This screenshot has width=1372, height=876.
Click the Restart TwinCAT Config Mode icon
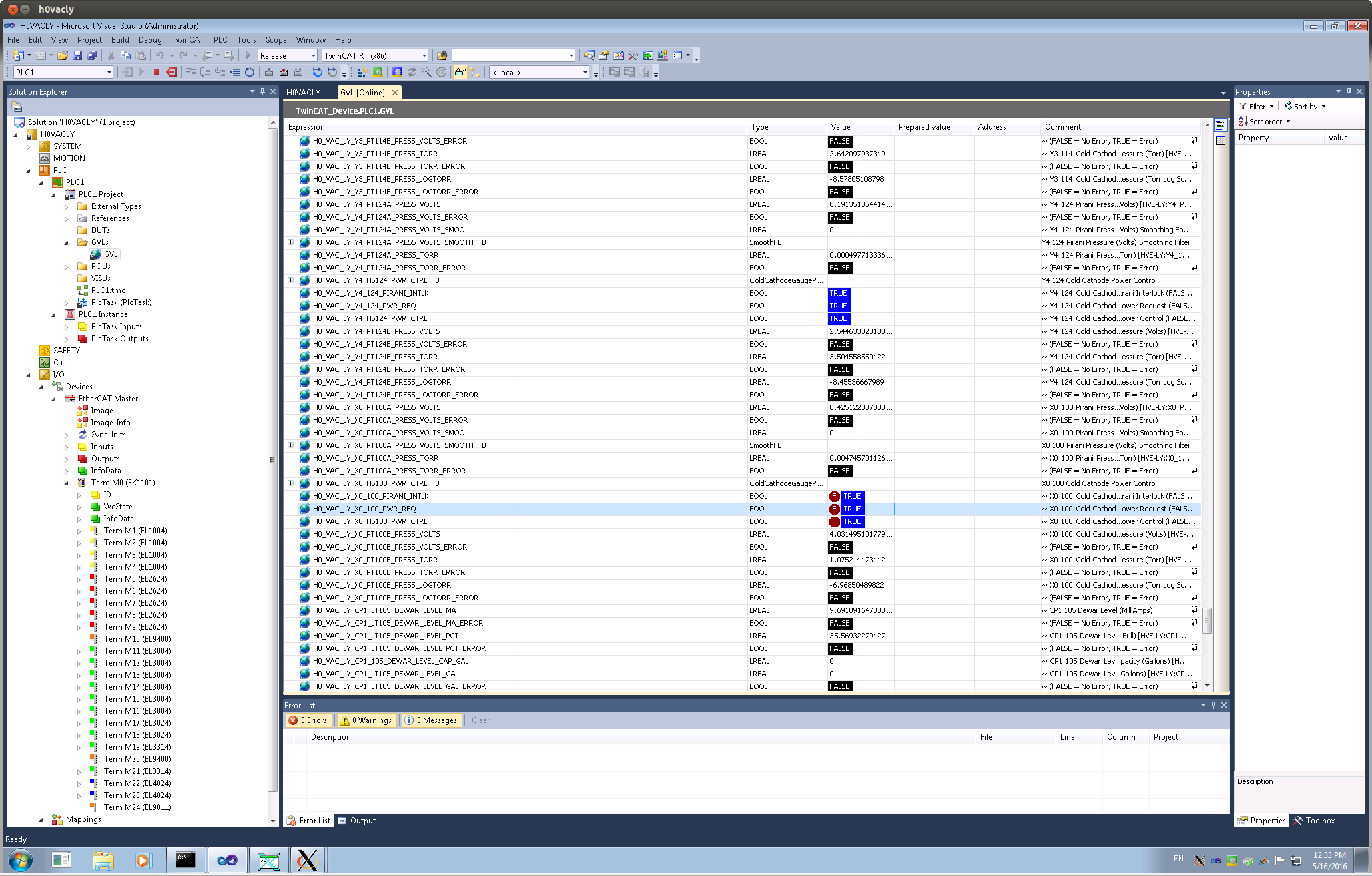click(397, 73)
